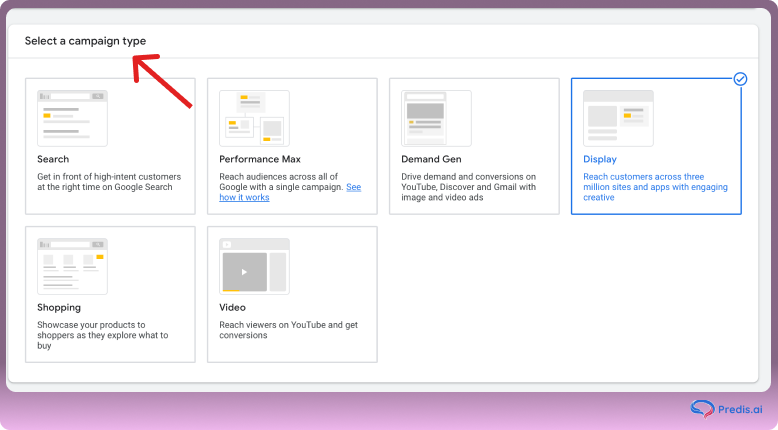Click the Display card title

(x=600, y=159)
